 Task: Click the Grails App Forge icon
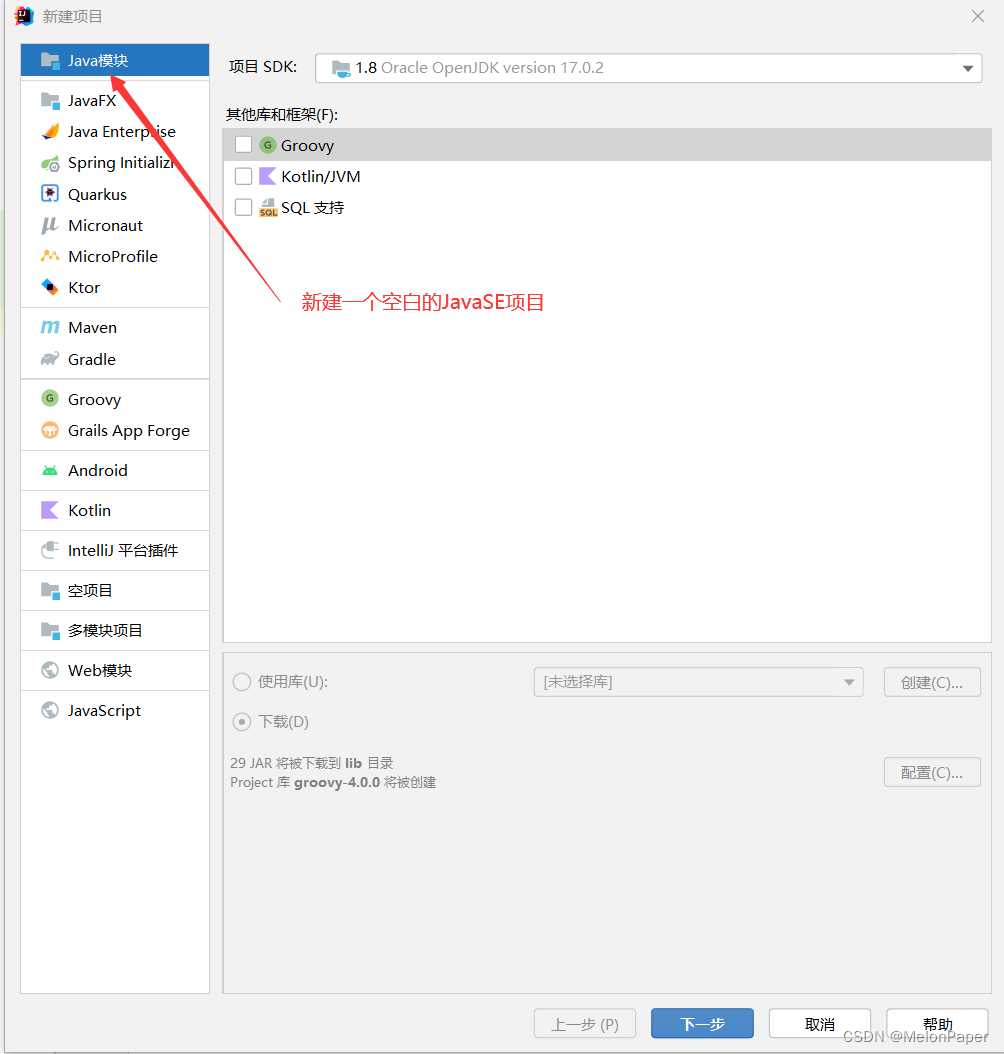[x=50, y=430]
